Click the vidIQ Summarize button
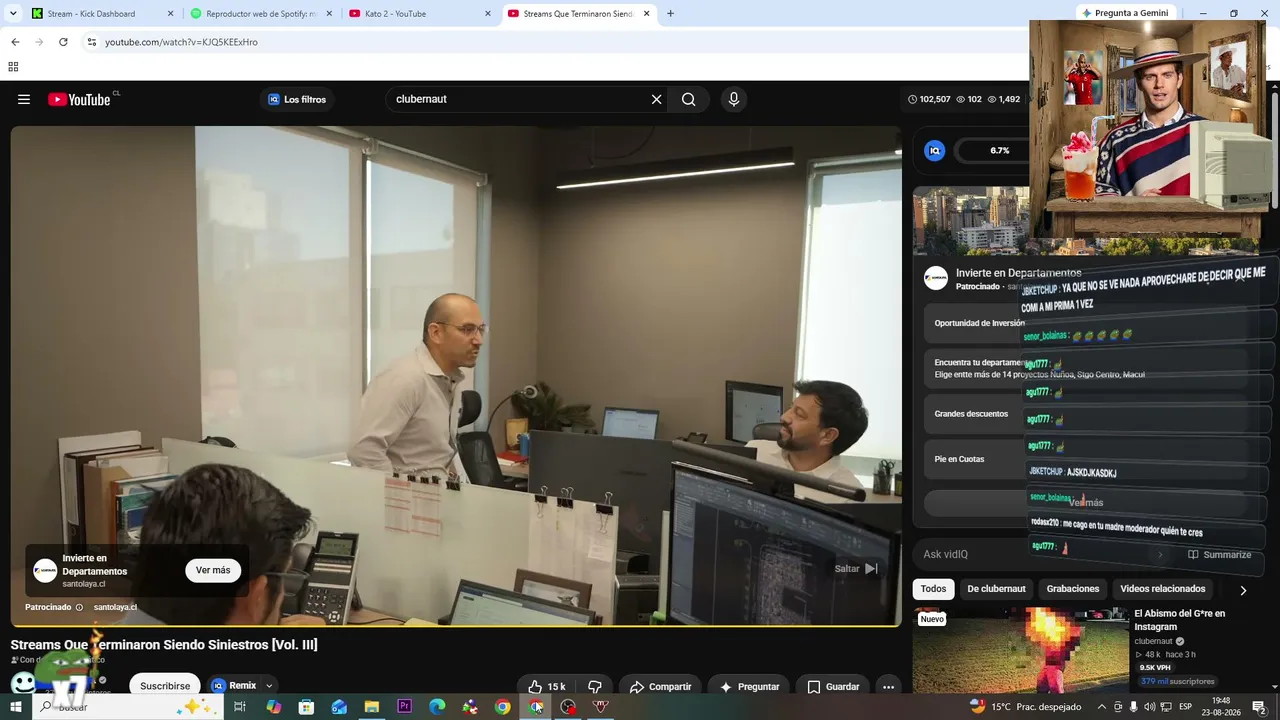 click(1219, 554)
